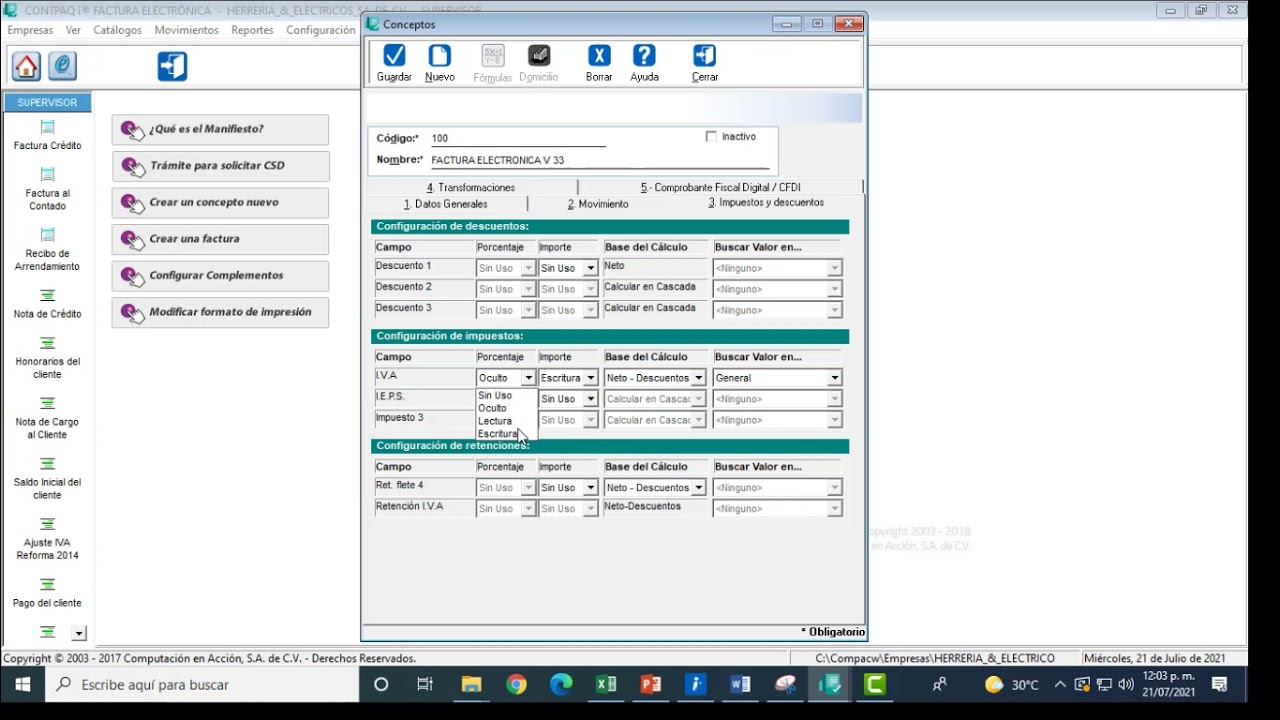Toggle the Inactivo checkbox
1280x720 pixels.
711,137
